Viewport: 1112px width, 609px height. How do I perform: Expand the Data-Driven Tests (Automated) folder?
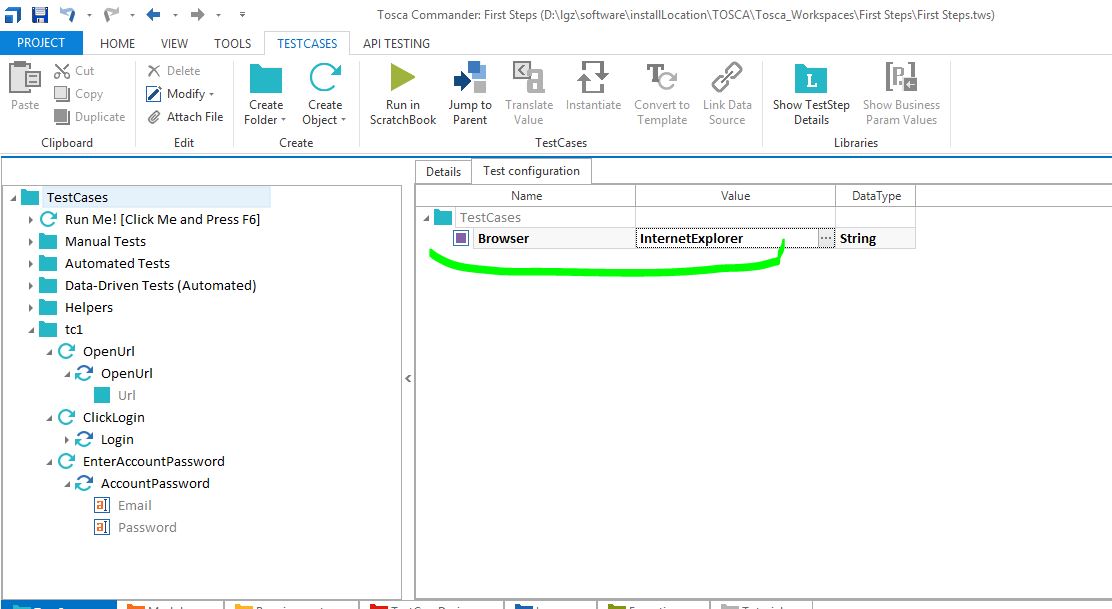click(30, 286)
